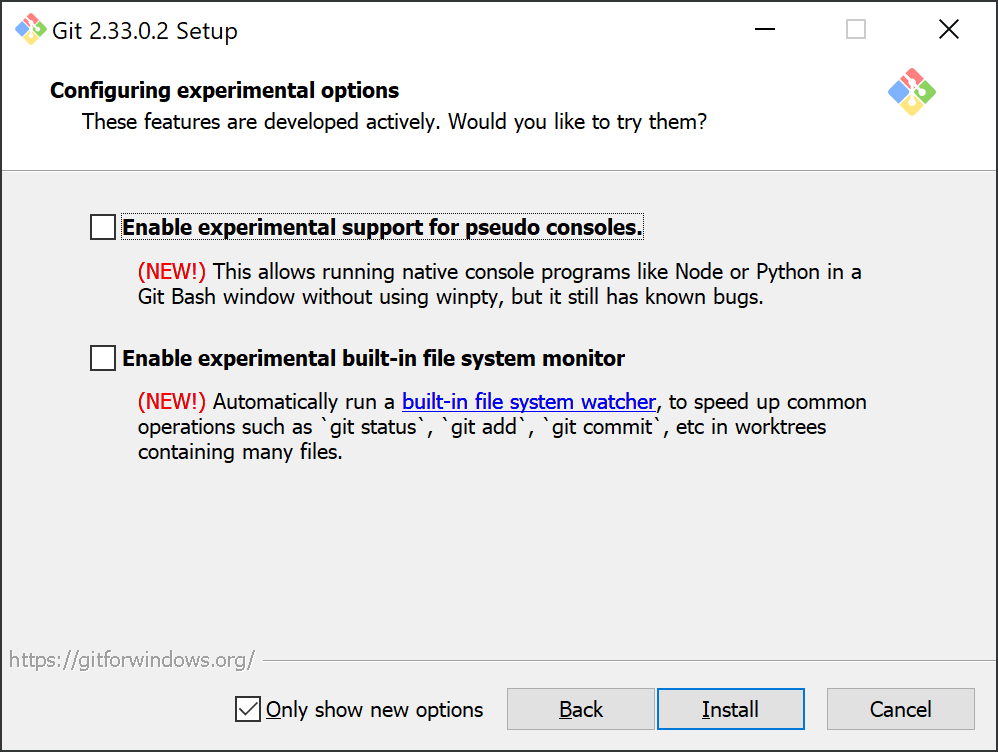The image size is (998, 752).
Task: Minimize the Git Setup window
Action: pyautogui.click(x=764, y=29)
